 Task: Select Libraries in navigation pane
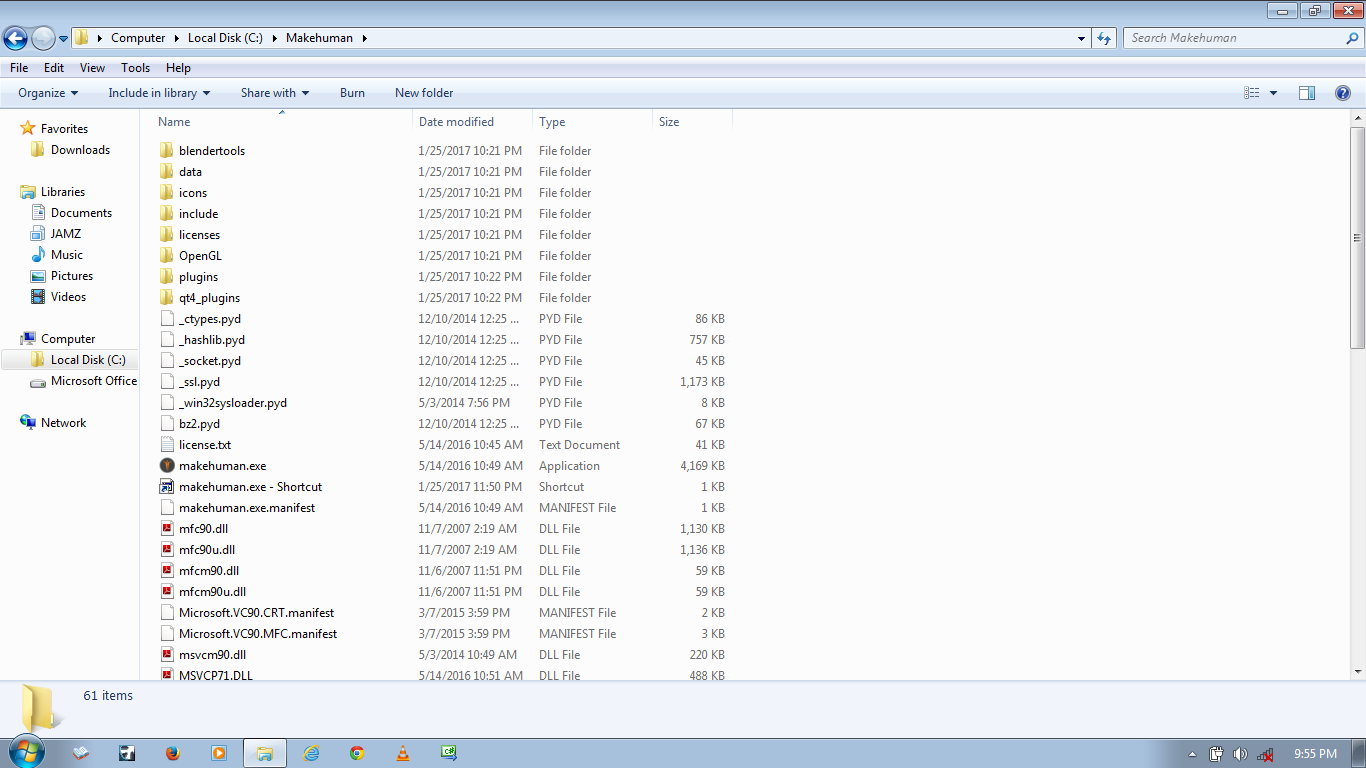[62, 192]
